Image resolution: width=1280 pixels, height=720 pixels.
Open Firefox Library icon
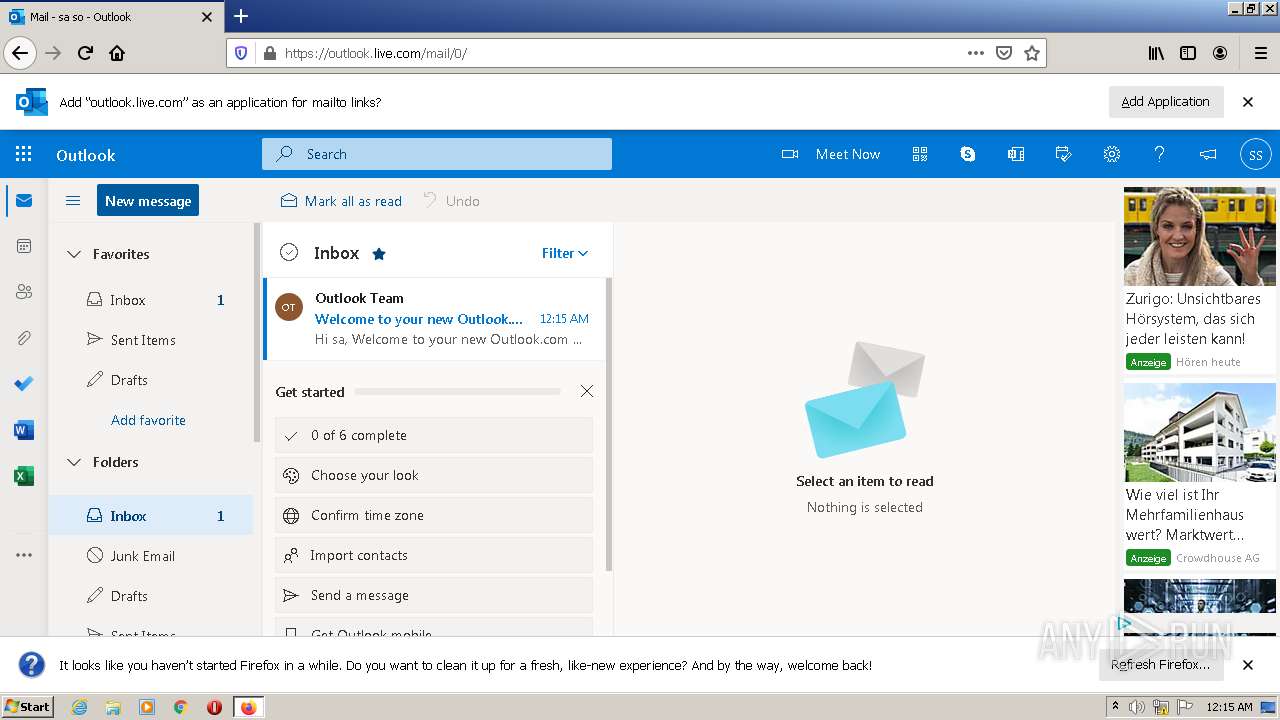point(1156,53)
